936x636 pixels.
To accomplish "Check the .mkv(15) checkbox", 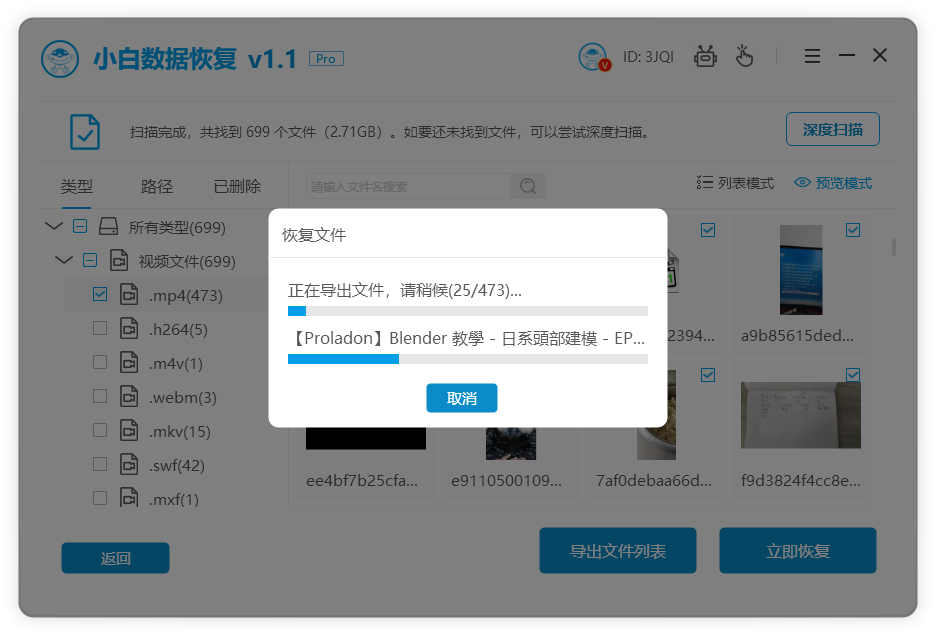I will 100,430.
